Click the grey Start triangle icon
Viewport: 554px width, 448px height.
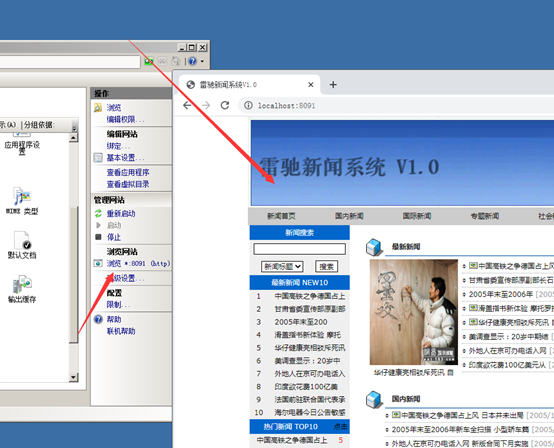pos(99,225)
